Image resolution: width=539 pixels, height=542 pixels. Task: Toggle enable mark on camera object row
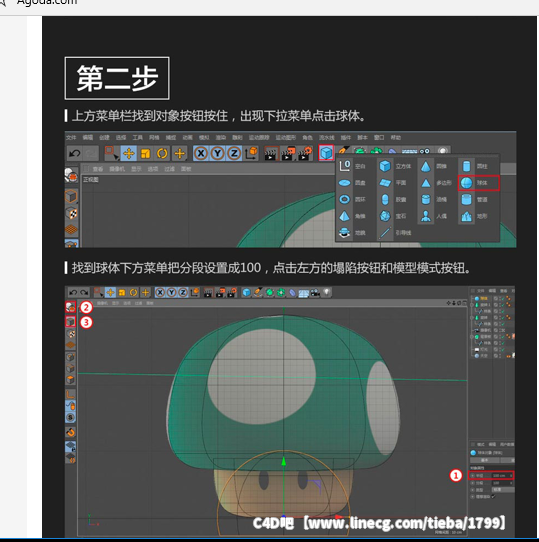[502, 330]
